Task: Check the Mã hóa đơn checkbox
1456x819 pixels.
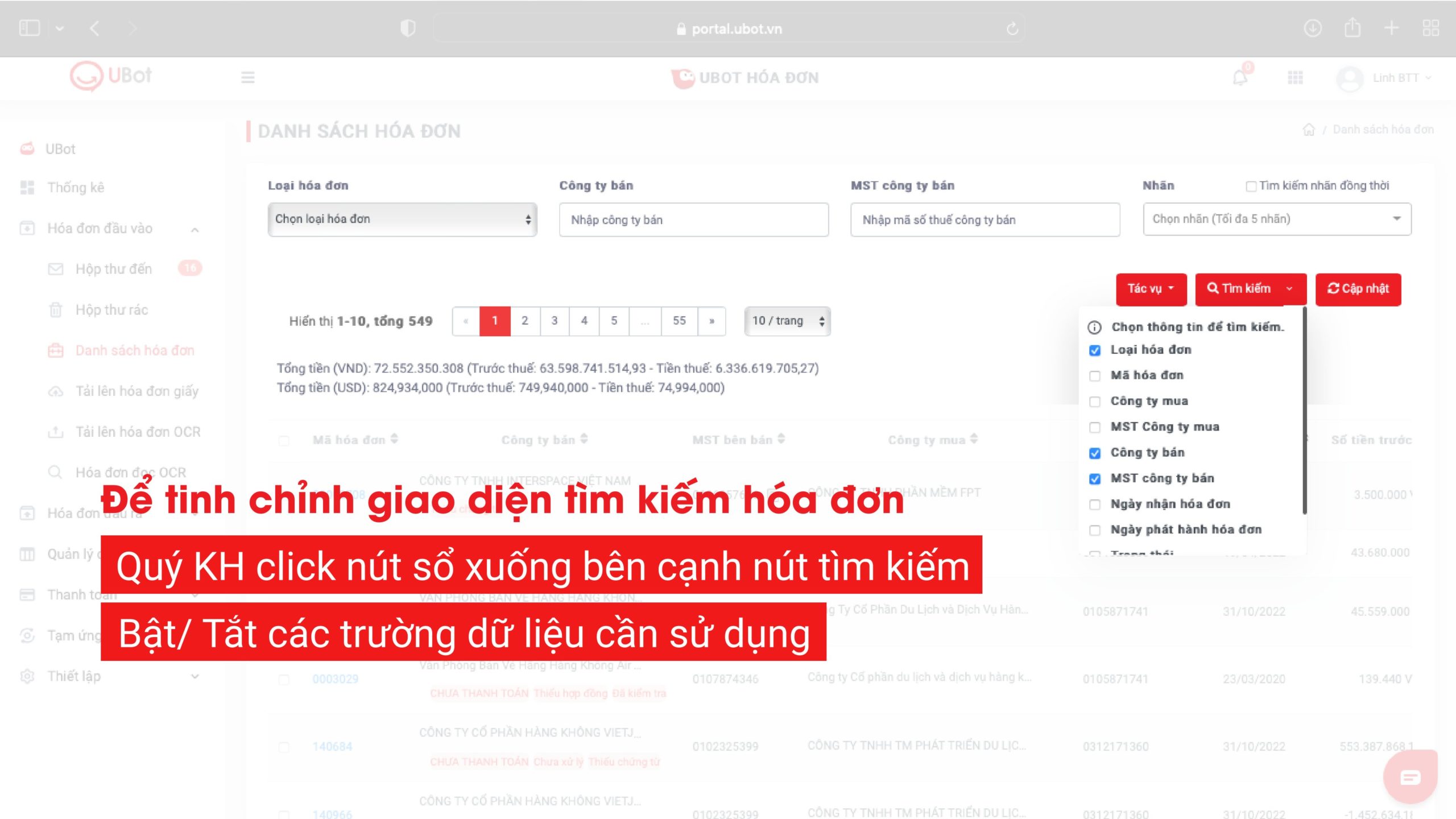Action: (1095, 376)
